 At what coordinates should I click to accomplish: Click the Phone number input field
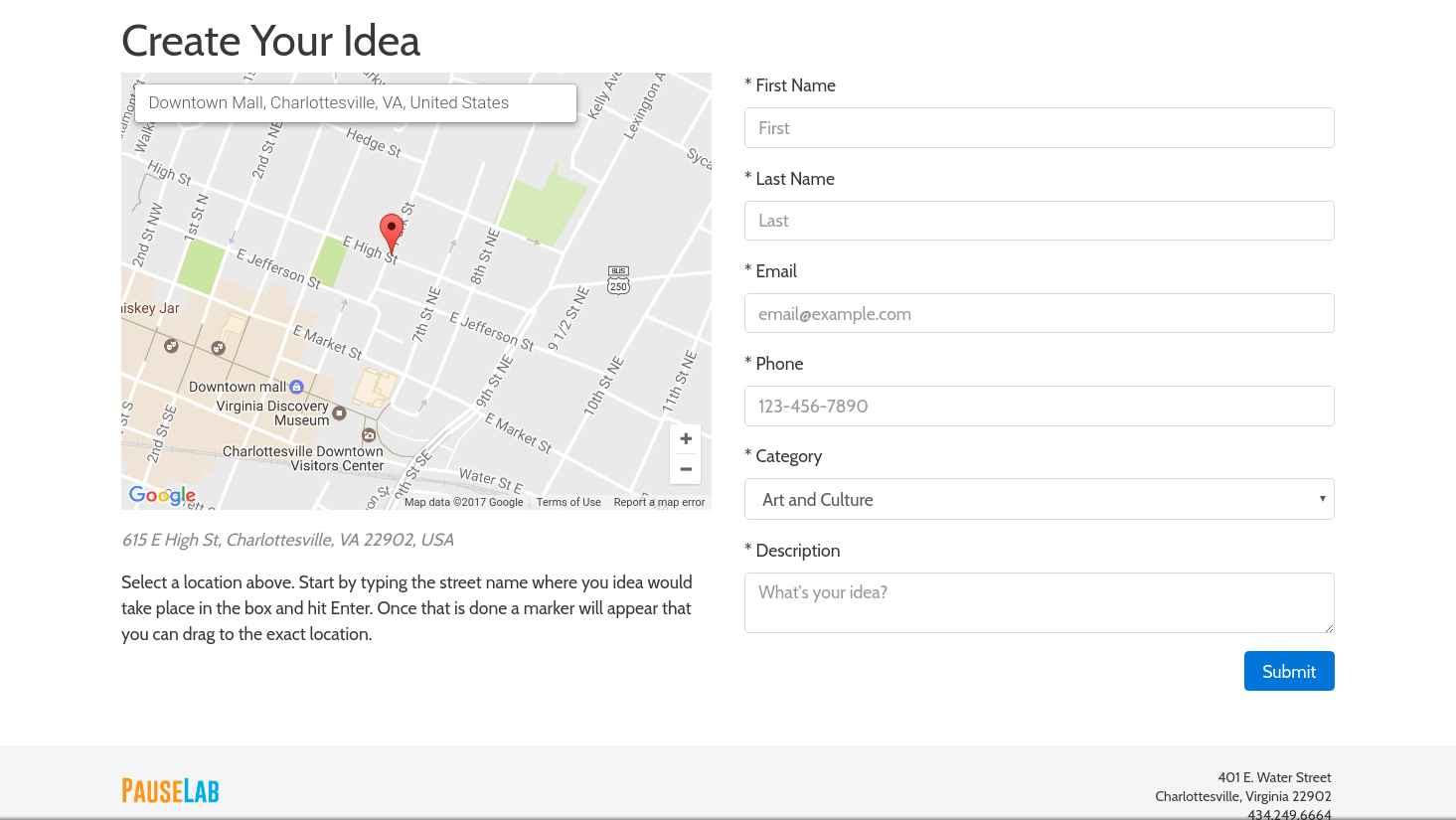[x=1039, y=406]
